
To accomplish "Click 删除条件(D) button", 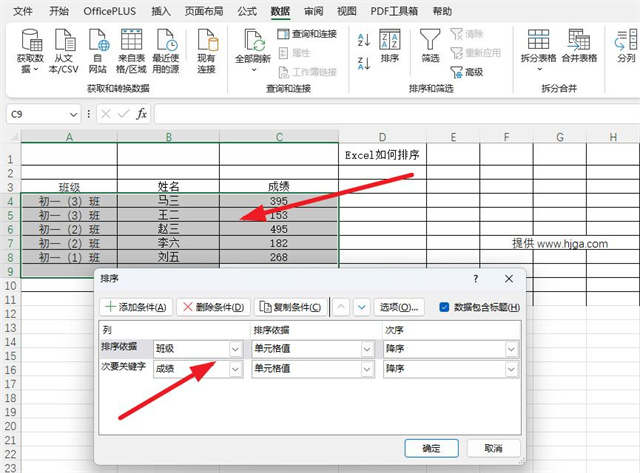I will [213, 307].
